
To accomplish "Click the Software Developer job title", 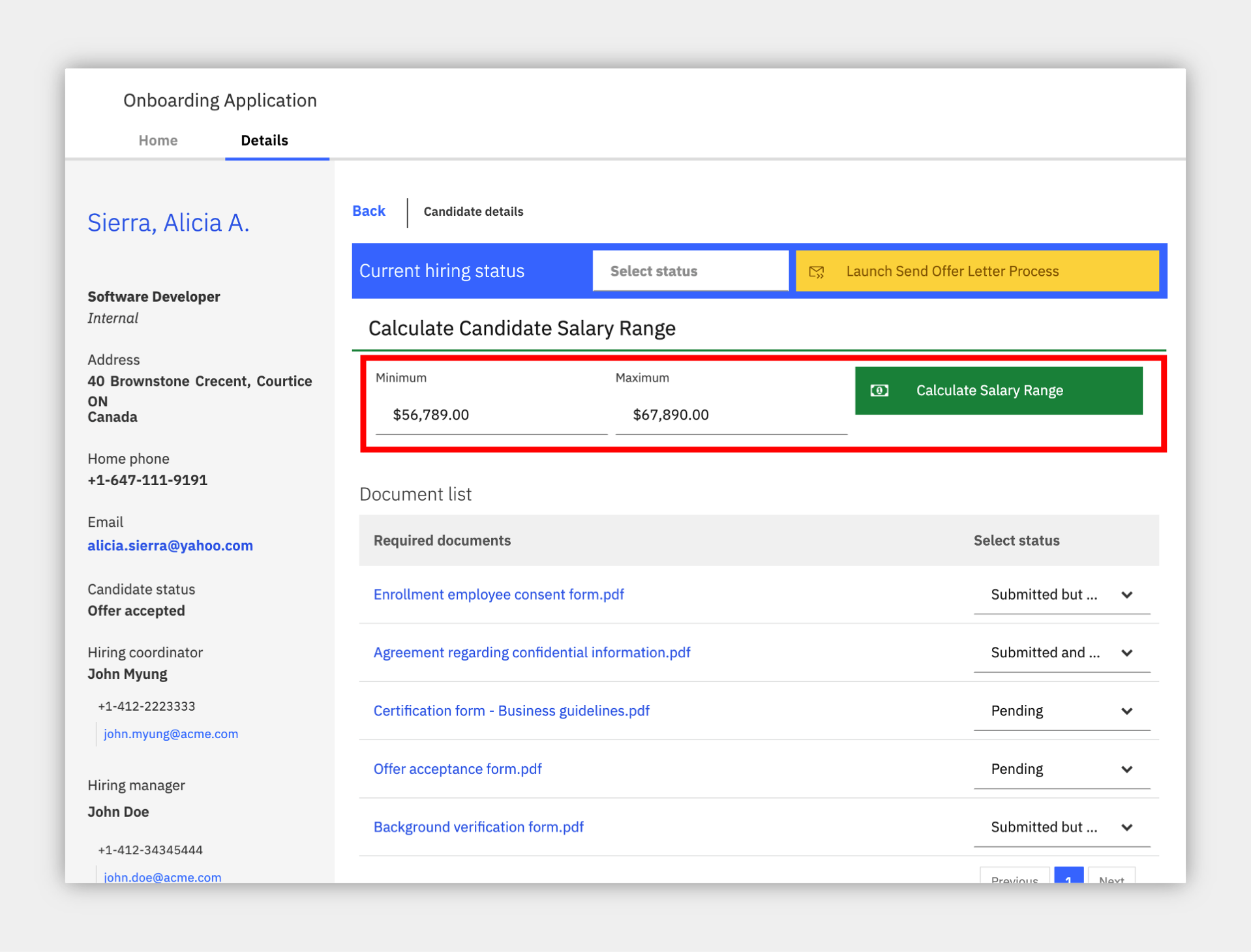I will click(154, 297).
